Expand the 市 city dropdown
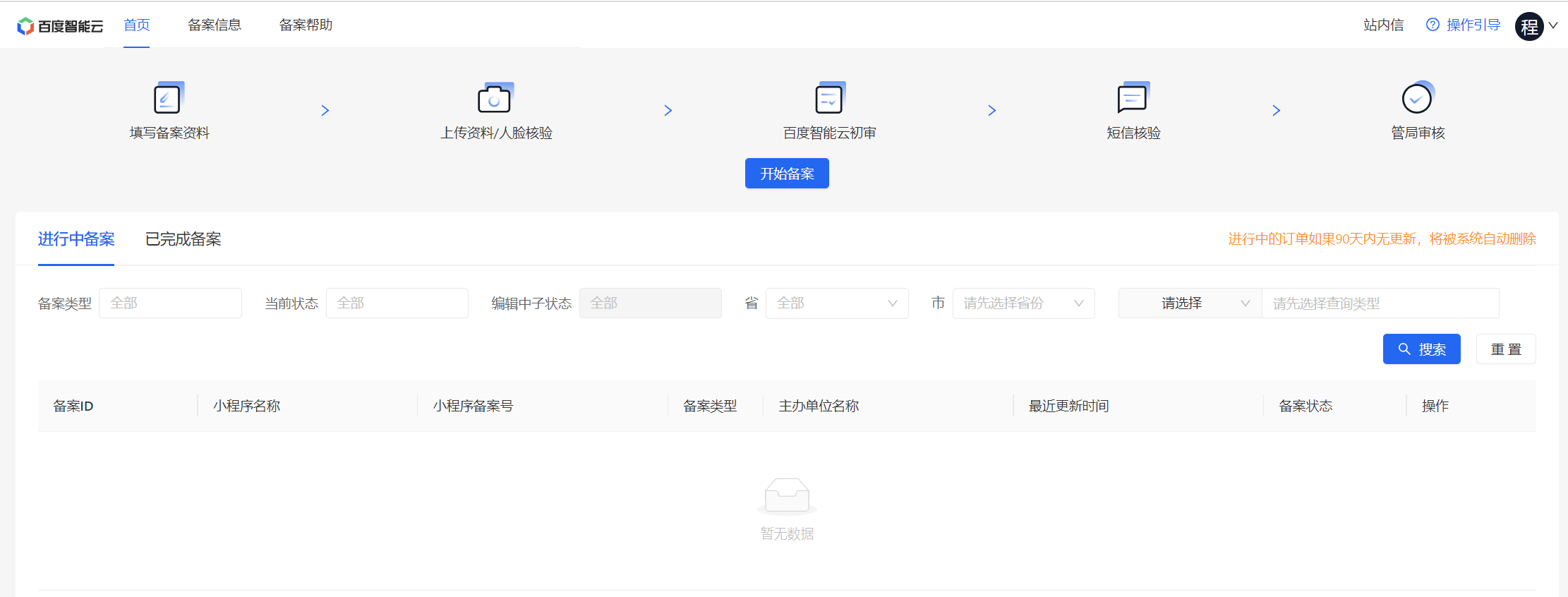 point(1023,303)
